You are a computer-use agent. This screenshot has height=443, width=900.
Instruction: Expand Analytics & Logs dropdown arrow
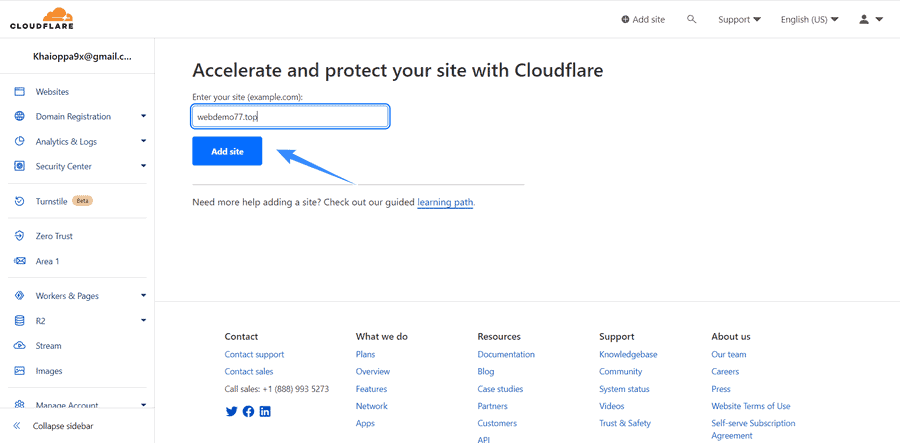[143, 141]
